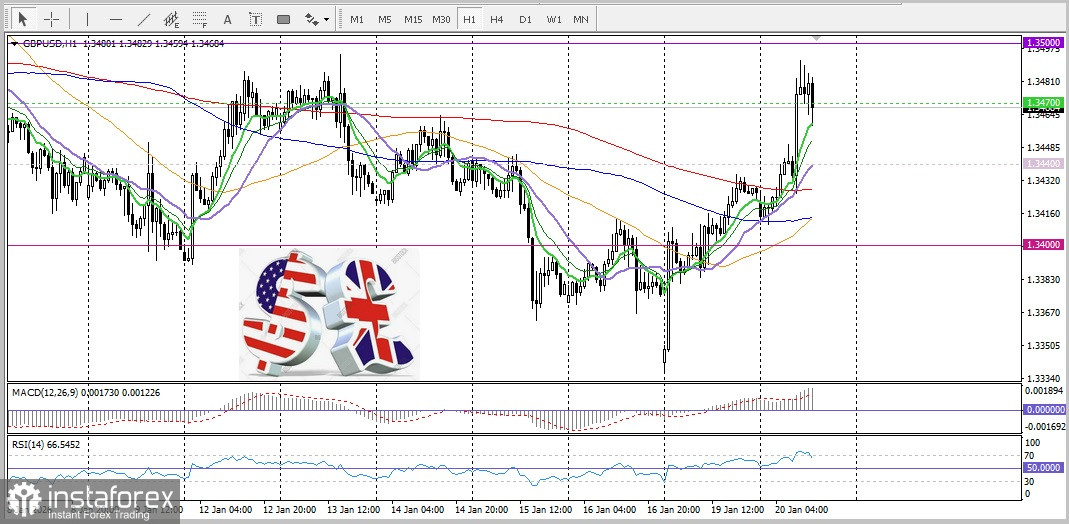Switch to W1 timeframe
Image resolution: width=1069 pixels, height=524 pixels.
554,19
